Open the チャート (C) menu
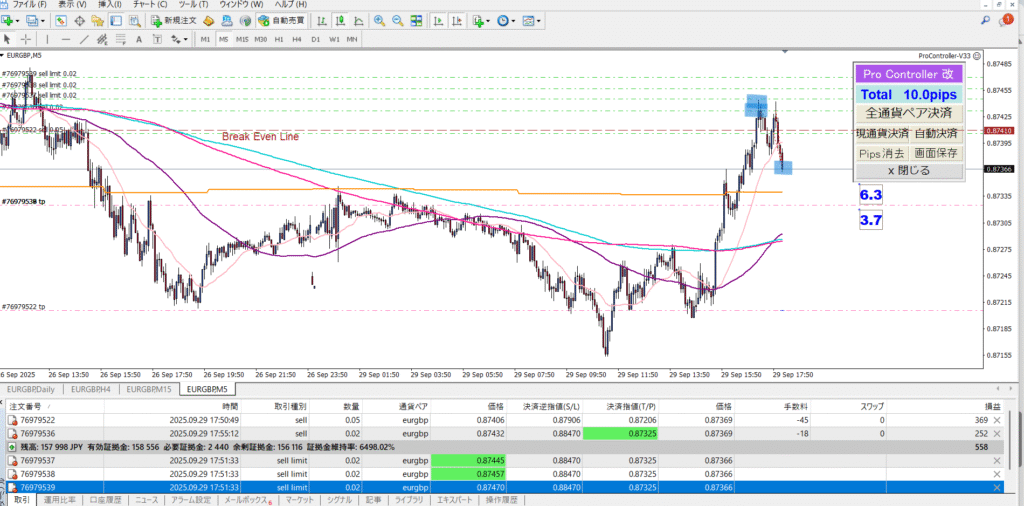 tap(149, 5)
